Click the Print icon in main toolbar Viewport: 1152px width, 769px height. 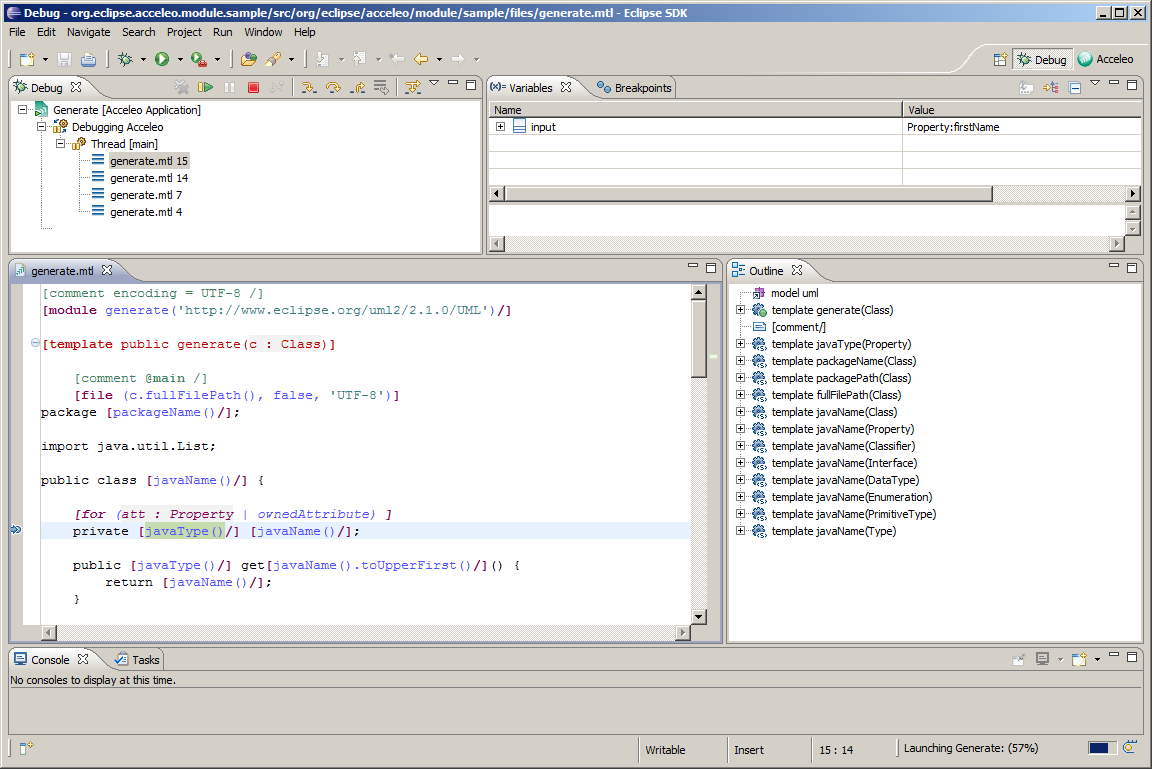88,59
